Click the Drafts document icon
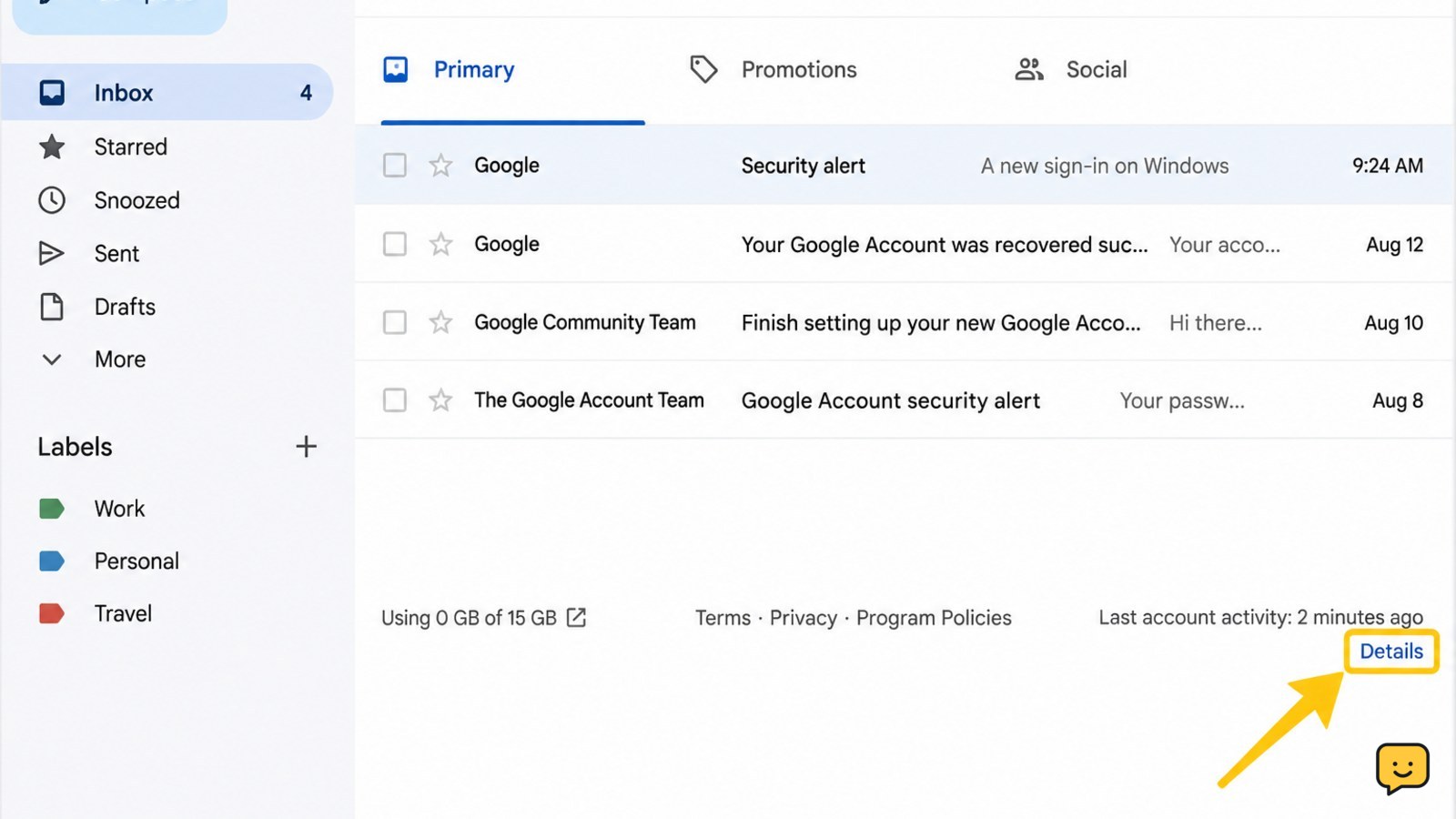Viewport: 1456px width, 819px height. [52, 307]
